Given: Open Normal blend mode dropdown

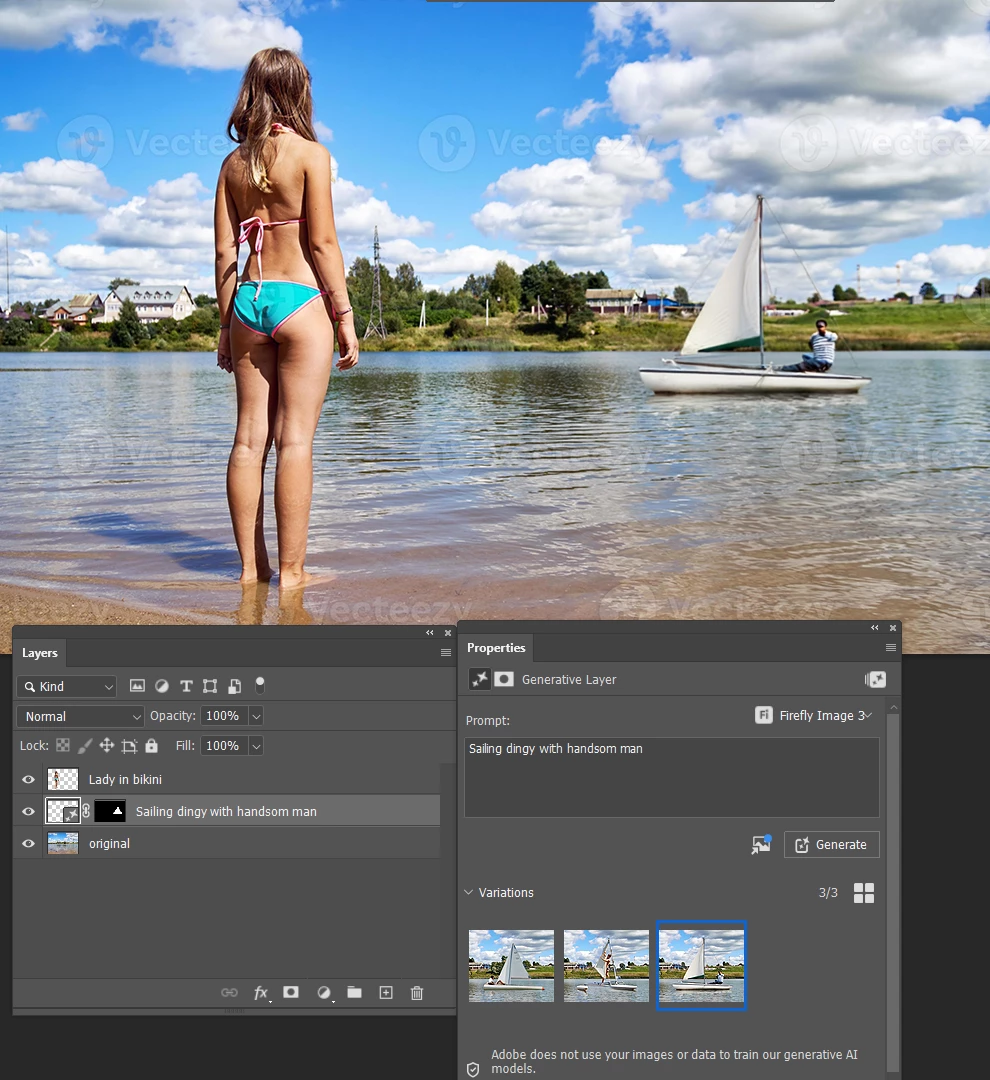Looking at the screenshot, I should (80, 716).
